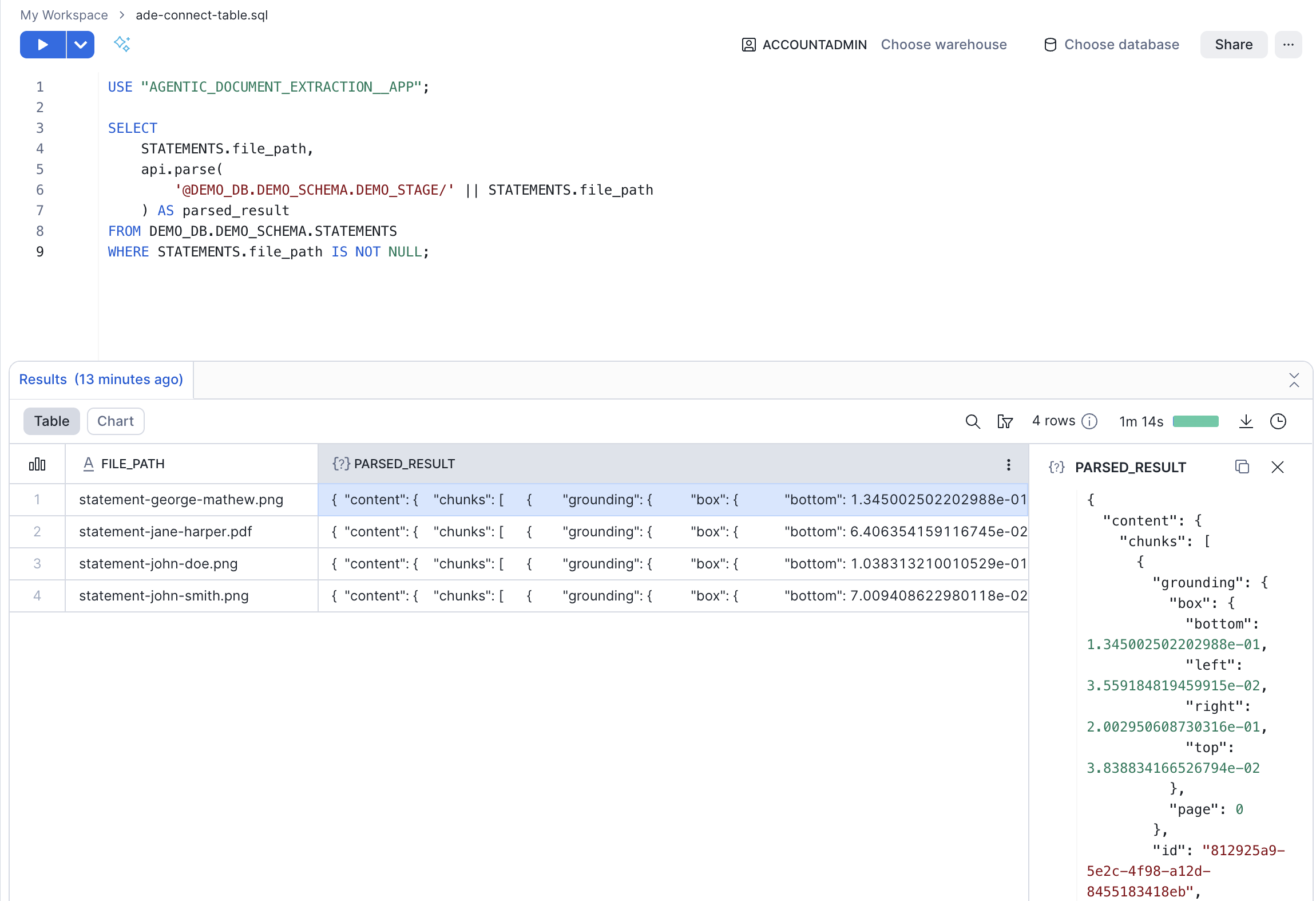This screenshot has height=901, width=1316.
Task: Click the query duration progress bar
Action: point(1195,421)
